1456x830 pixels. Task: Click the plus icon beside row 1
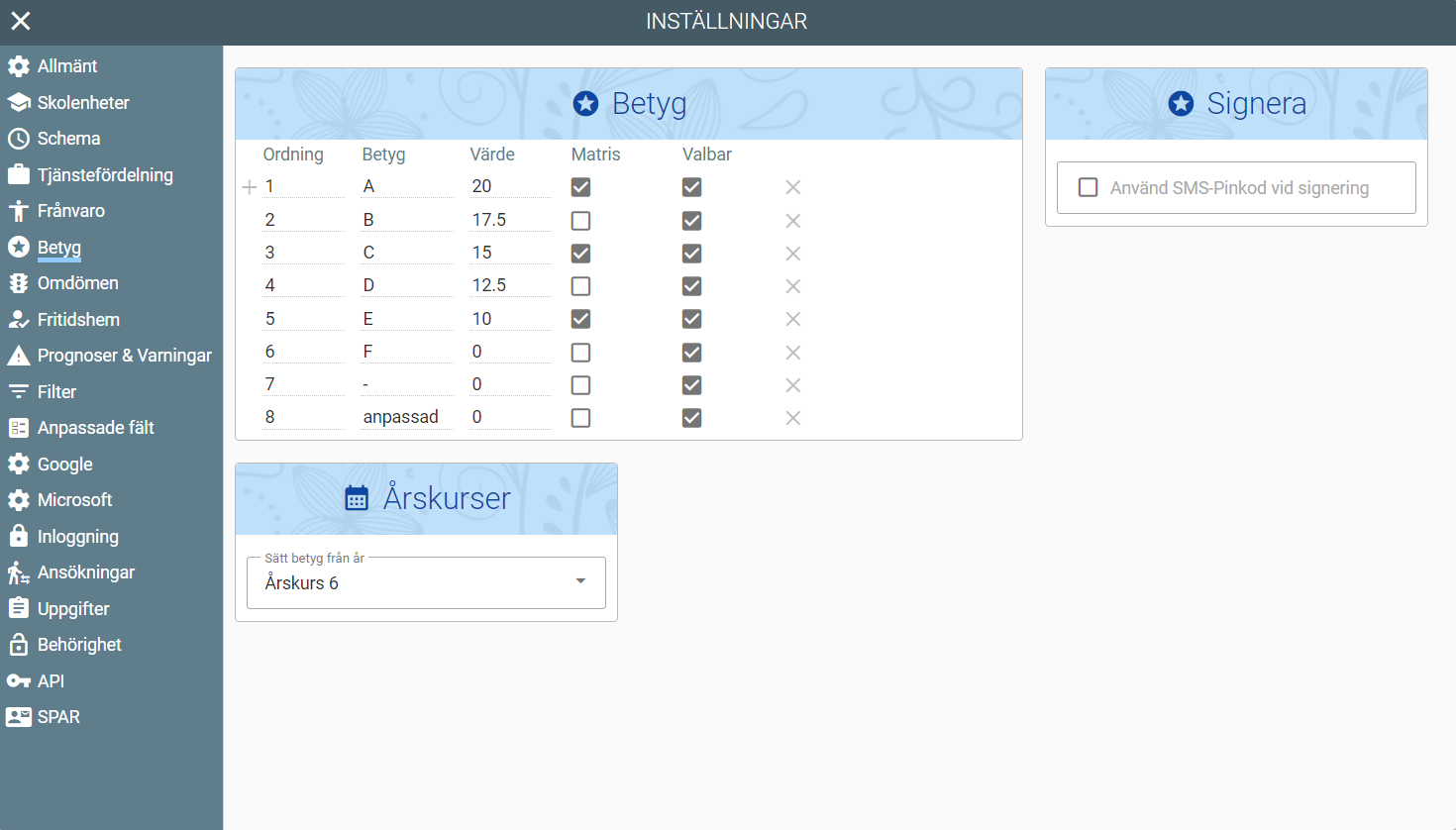click(250, 187)
